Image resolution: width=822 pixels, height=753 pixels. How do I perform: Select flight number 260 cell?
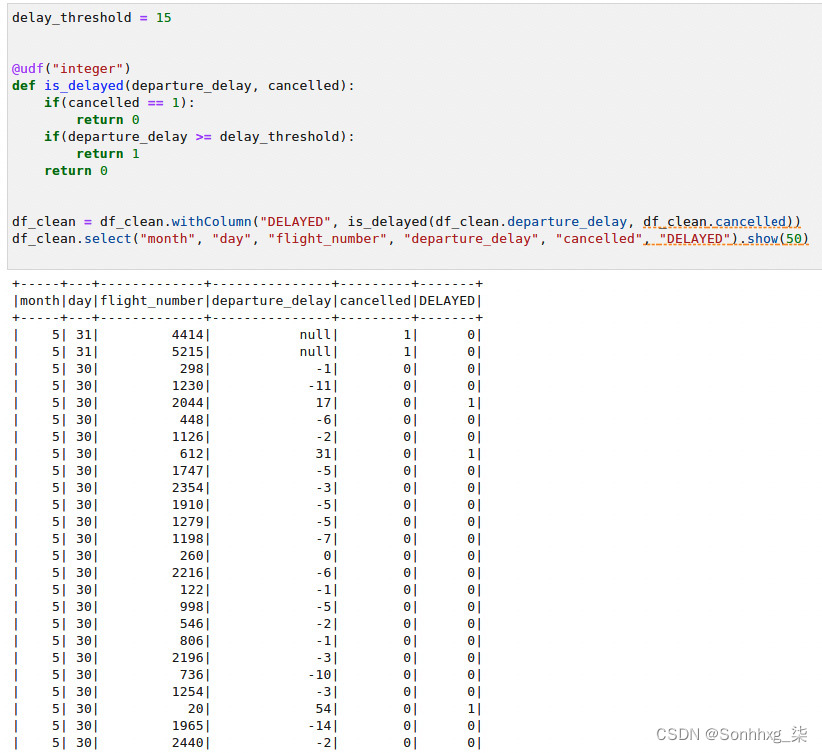point(191,556)
